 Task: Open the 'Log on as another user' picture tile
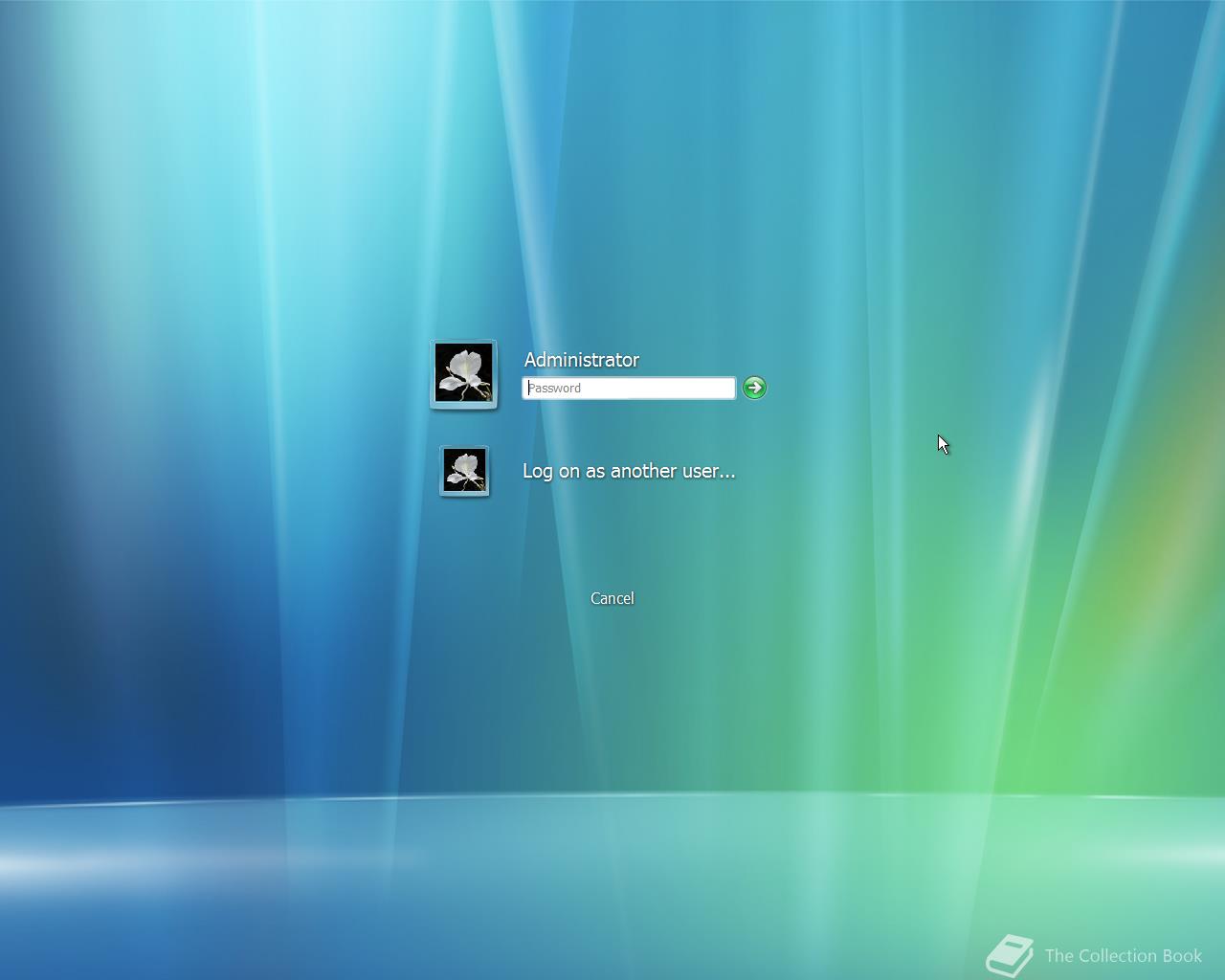click(x=464, y=471)
